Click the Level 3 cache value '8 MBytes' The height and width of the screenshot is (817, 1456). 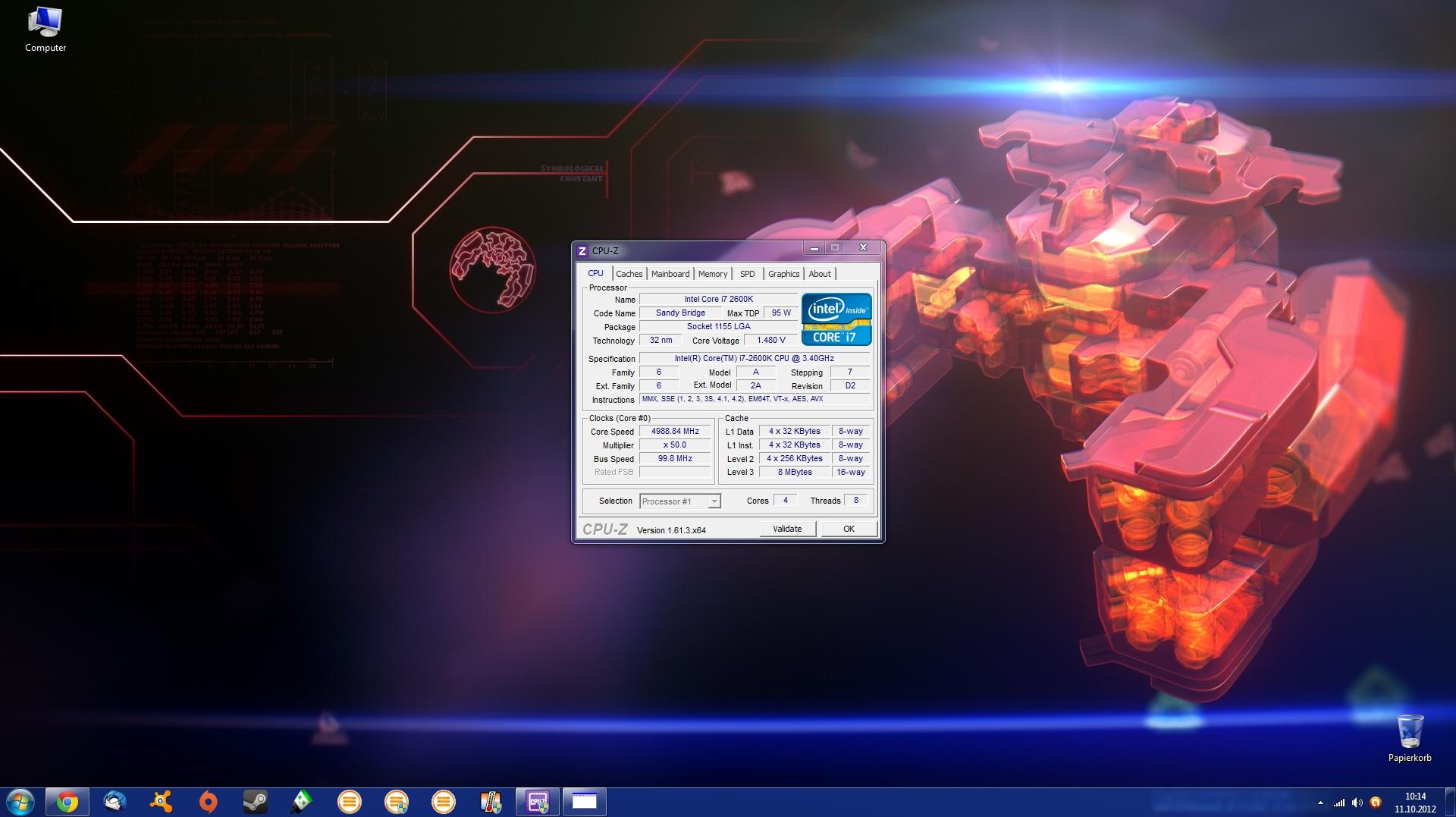[x=794, y=473]
